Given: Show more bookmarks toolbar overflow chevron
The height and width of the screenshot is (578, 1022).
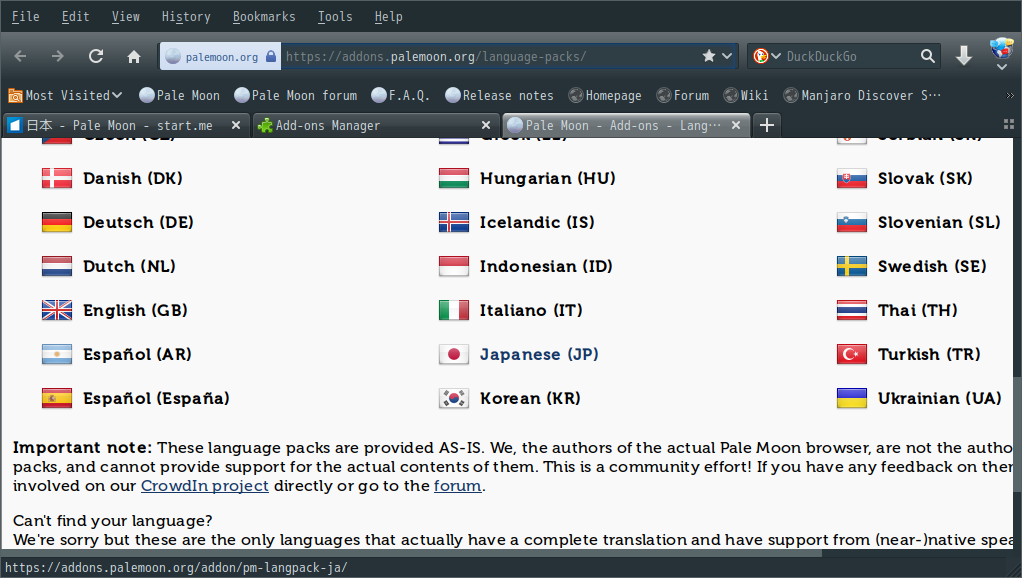Looking at the screenshot, I should coord(1010,96).
